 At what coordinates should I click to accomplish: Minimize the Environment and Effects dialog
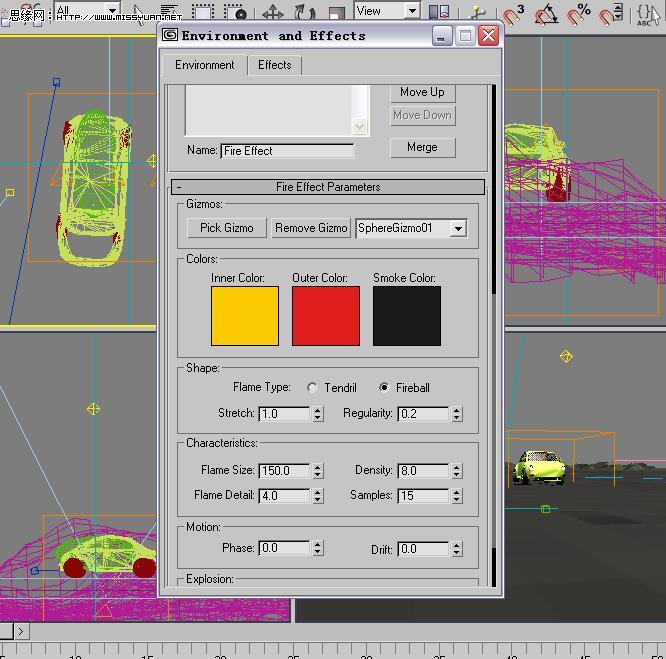click(442, 36)
